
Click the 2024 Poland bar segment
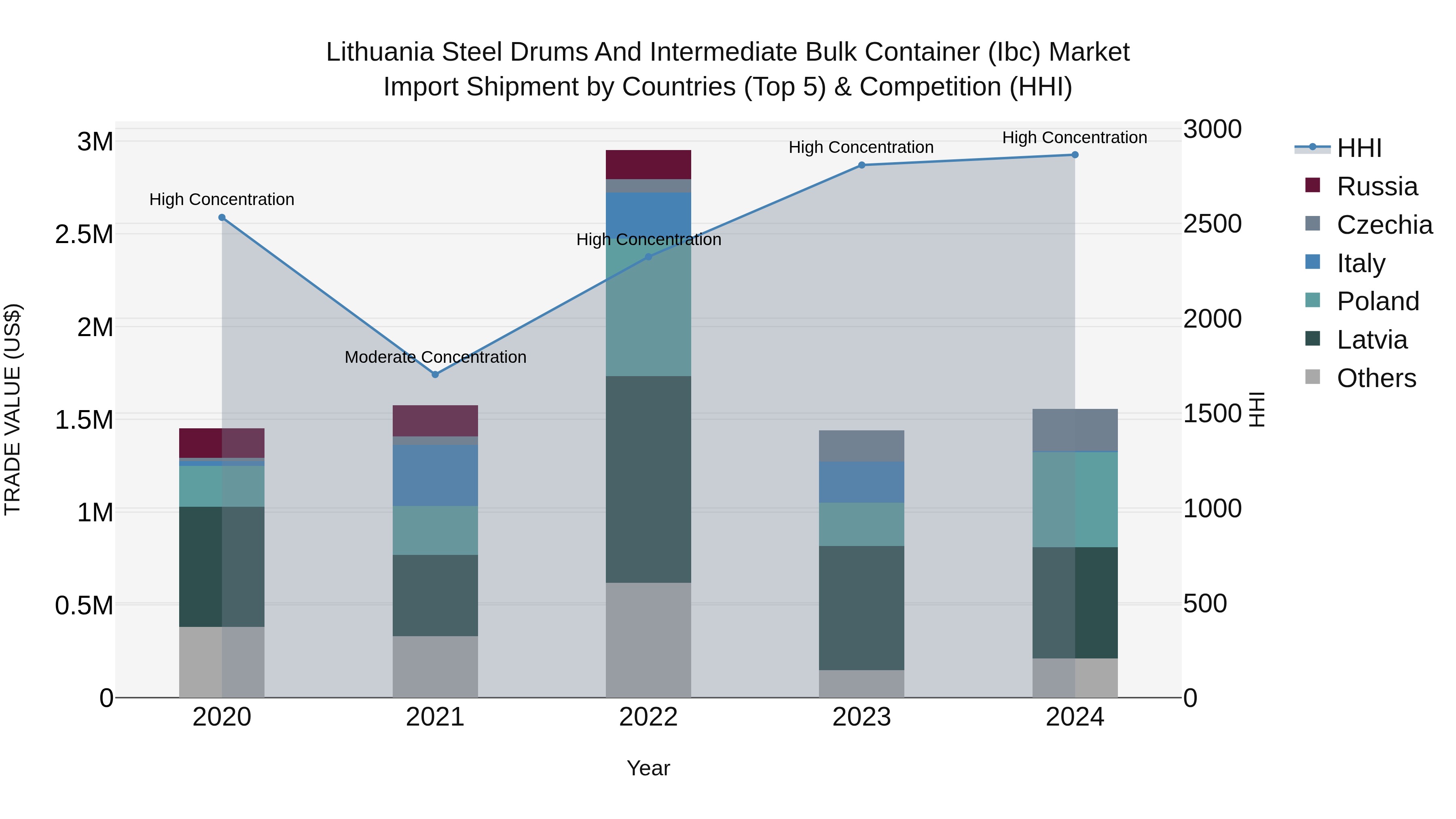[x=1075, y=499]
